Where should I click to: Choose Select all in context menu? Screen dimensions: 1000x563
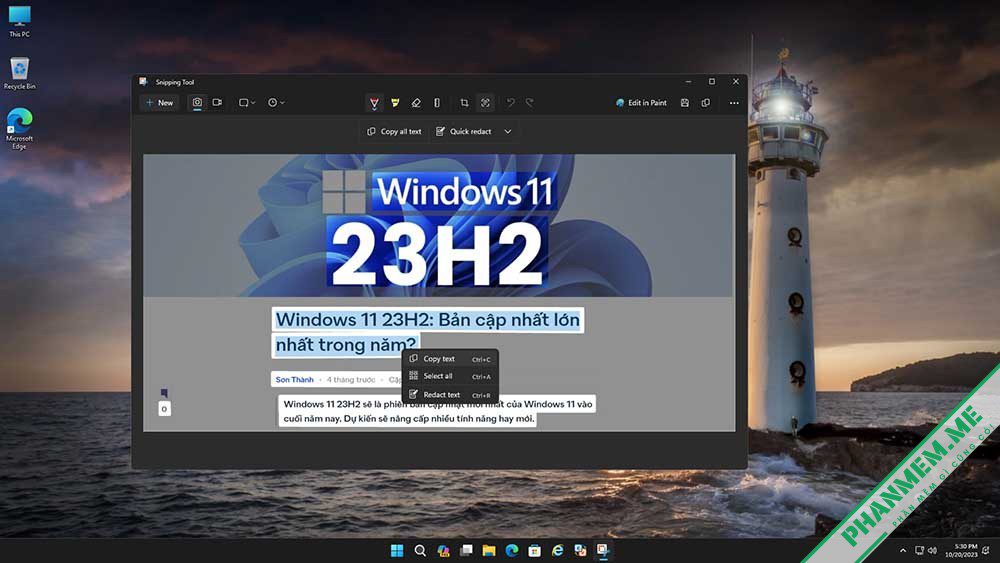click(x=450, y=376)
